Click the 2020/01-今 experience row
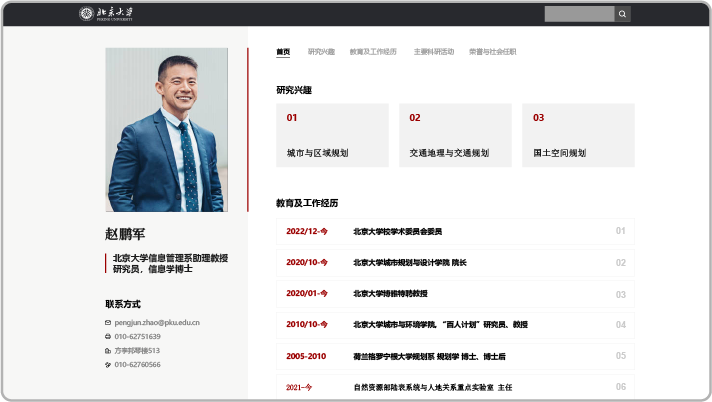Screen dimensions: 712x402 point(455,294)
